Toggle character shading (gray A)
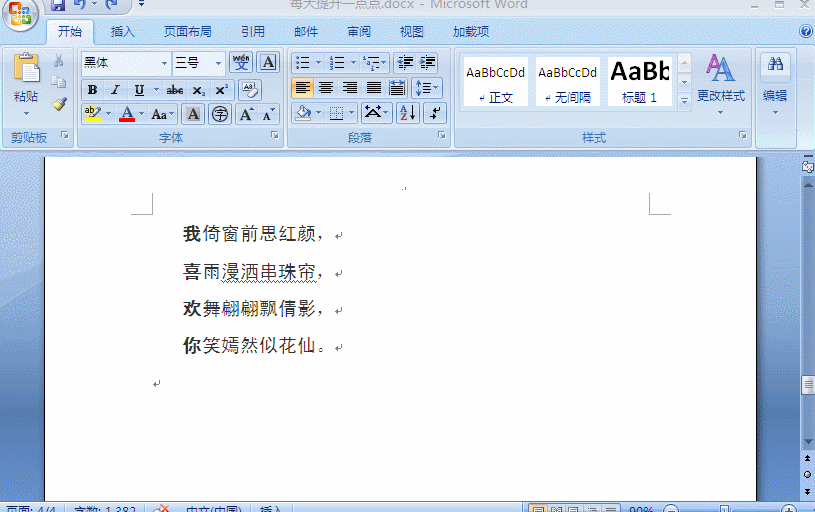Image resolution: width=815 pixels, height=512 pixels. (193, 114)
